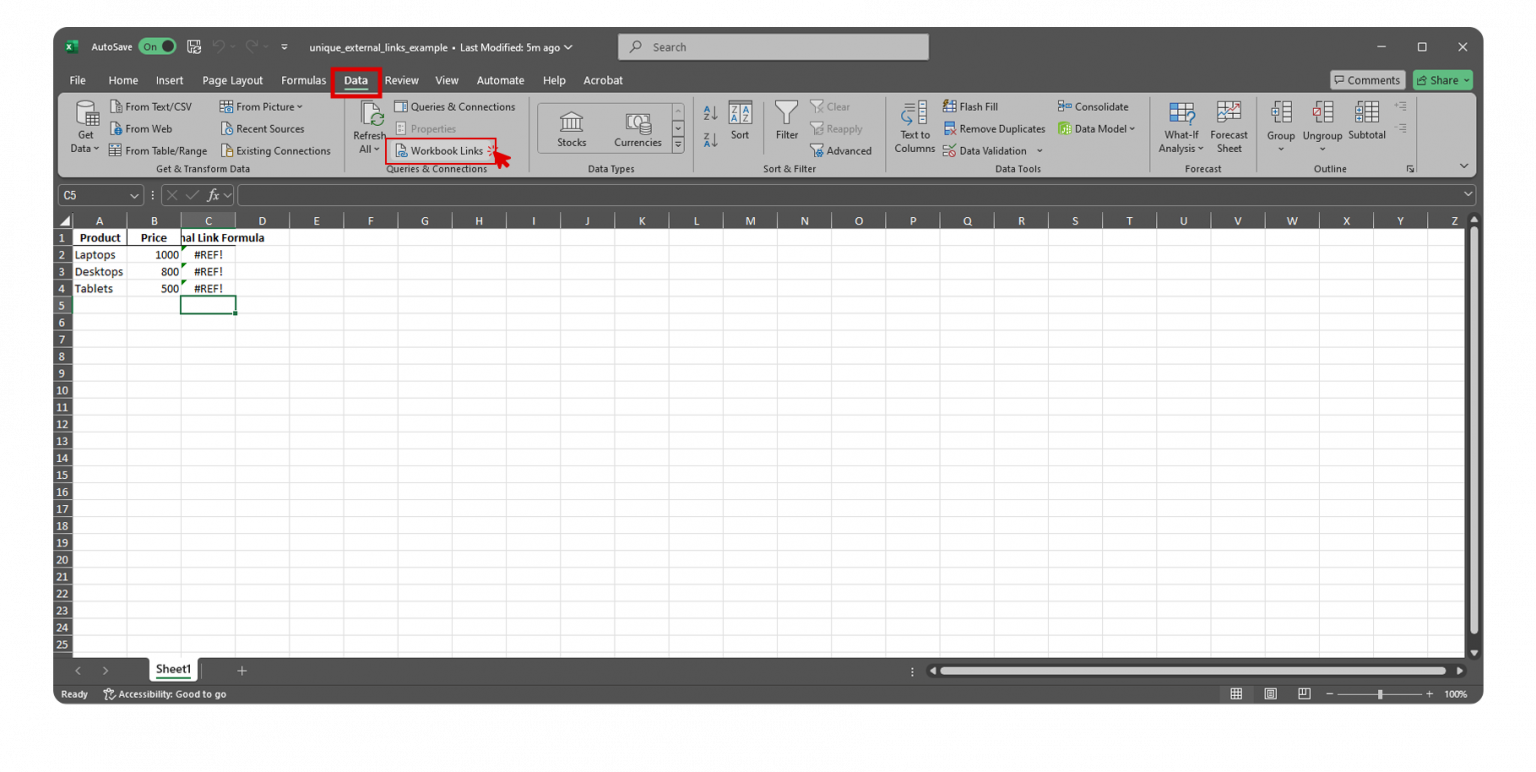Open the Consolidate tool
Viewport: 1536px width, 772px height.
click(1095, 106)
